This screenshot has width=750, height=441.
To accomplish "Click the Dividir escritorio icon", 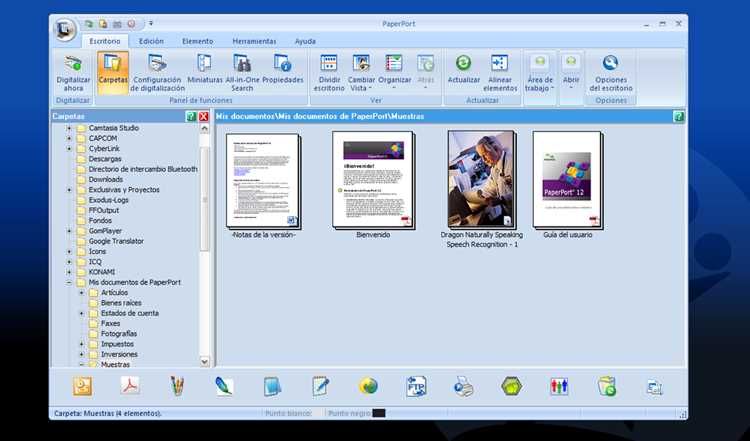I will [329, 64].
